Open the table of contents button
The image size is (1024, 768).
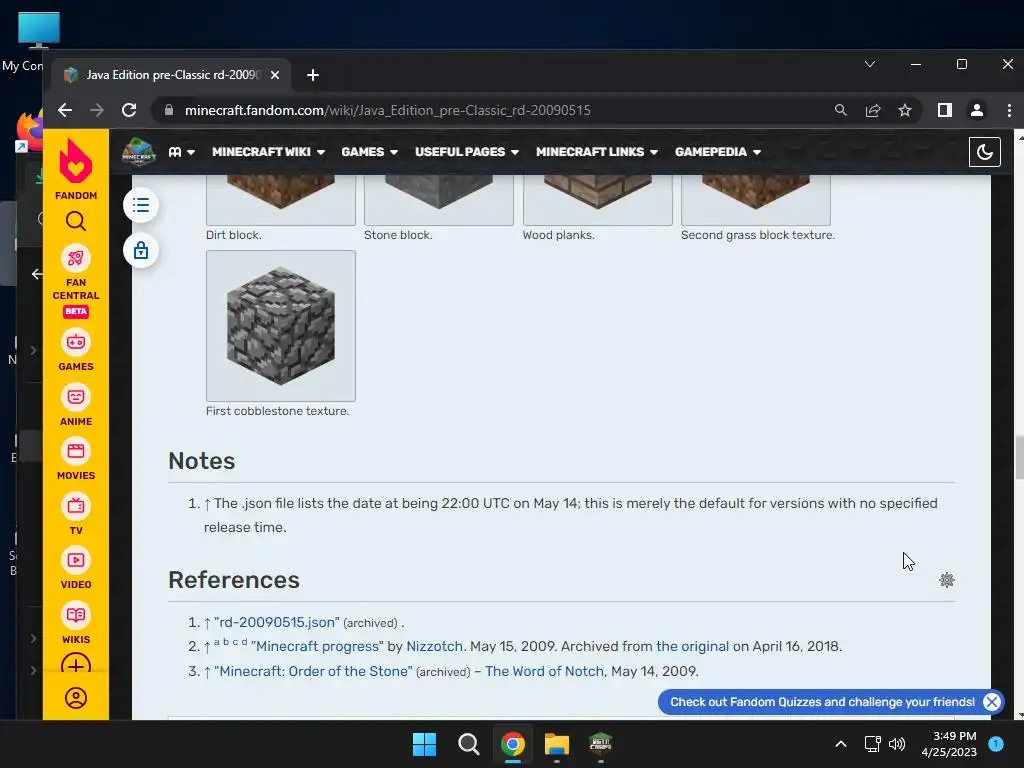tap(141, 205)
